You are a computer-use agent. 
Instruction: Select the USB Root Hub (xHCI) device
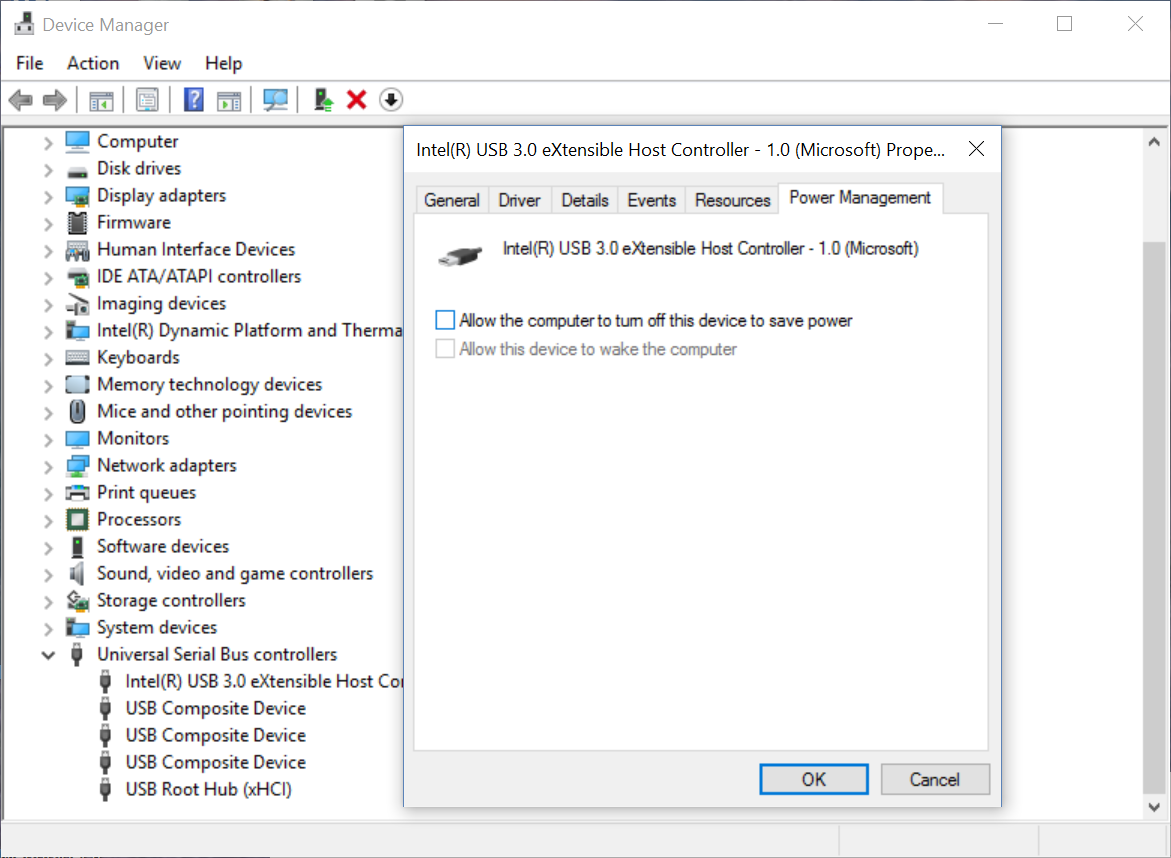[208, 789]
